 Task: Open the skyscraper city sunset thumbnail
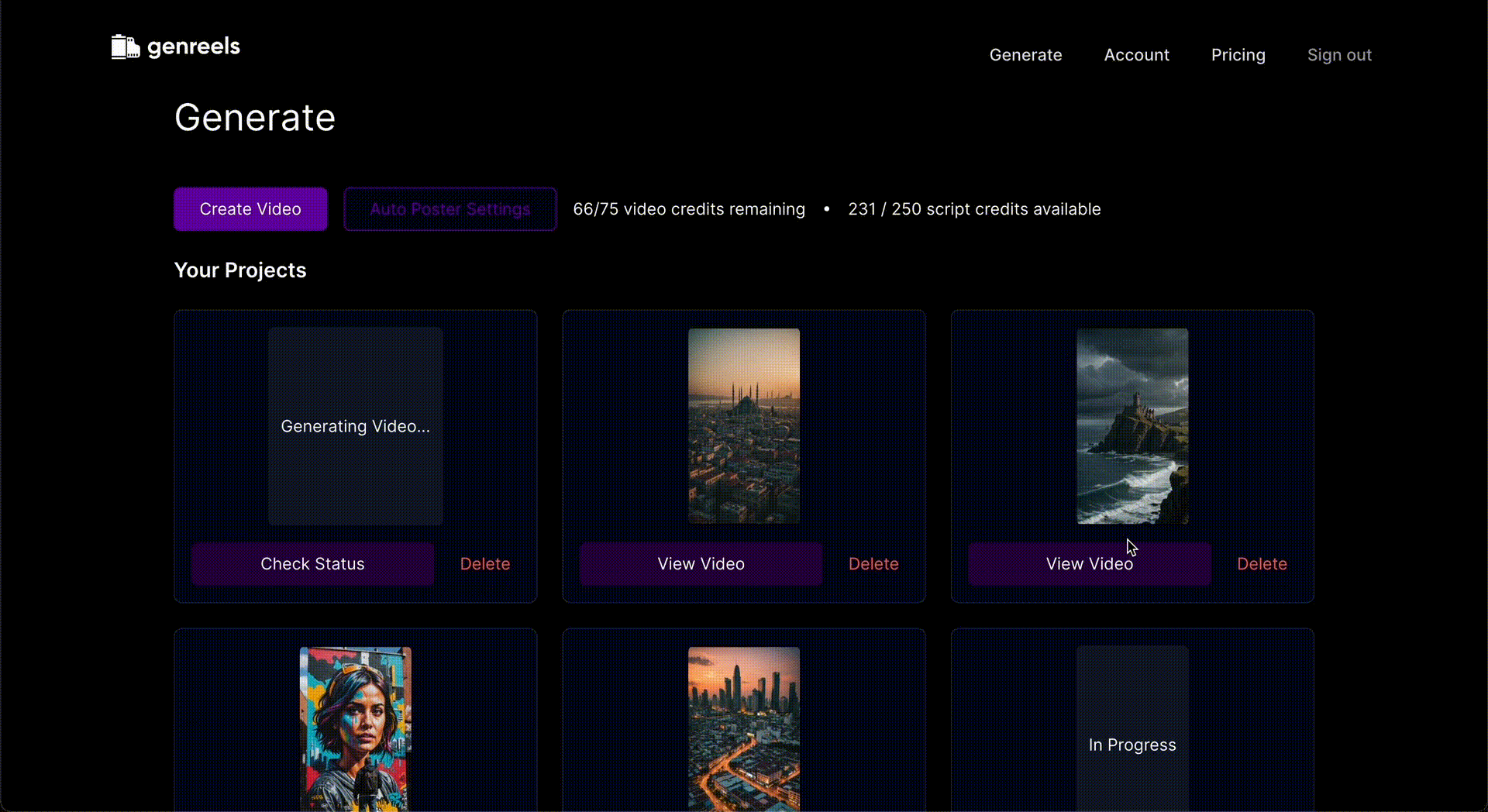(x=744, y=728)
